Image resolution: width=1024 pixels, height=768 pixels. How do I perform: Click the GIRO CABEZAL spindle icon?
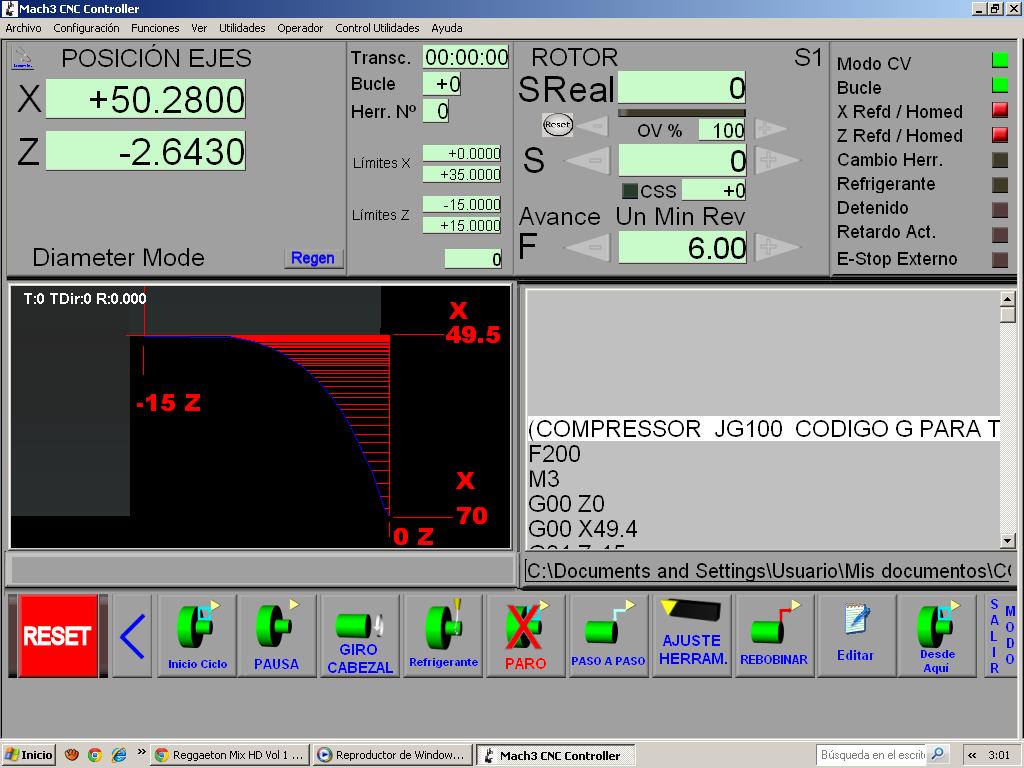point(359,635)
